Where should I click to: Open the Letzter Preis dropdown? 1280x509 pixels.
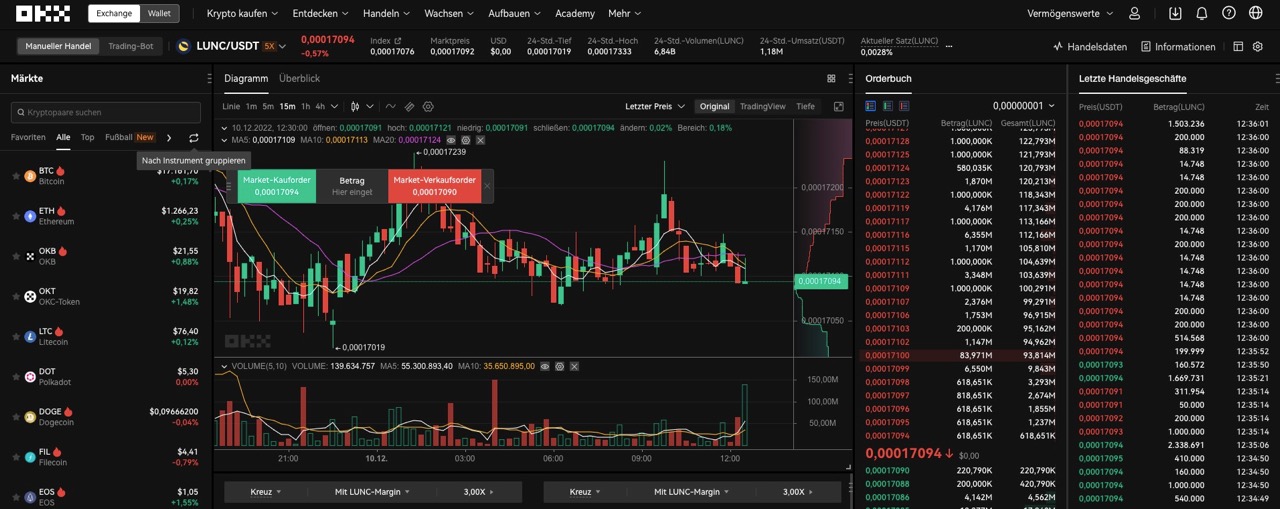pos(655,106)
